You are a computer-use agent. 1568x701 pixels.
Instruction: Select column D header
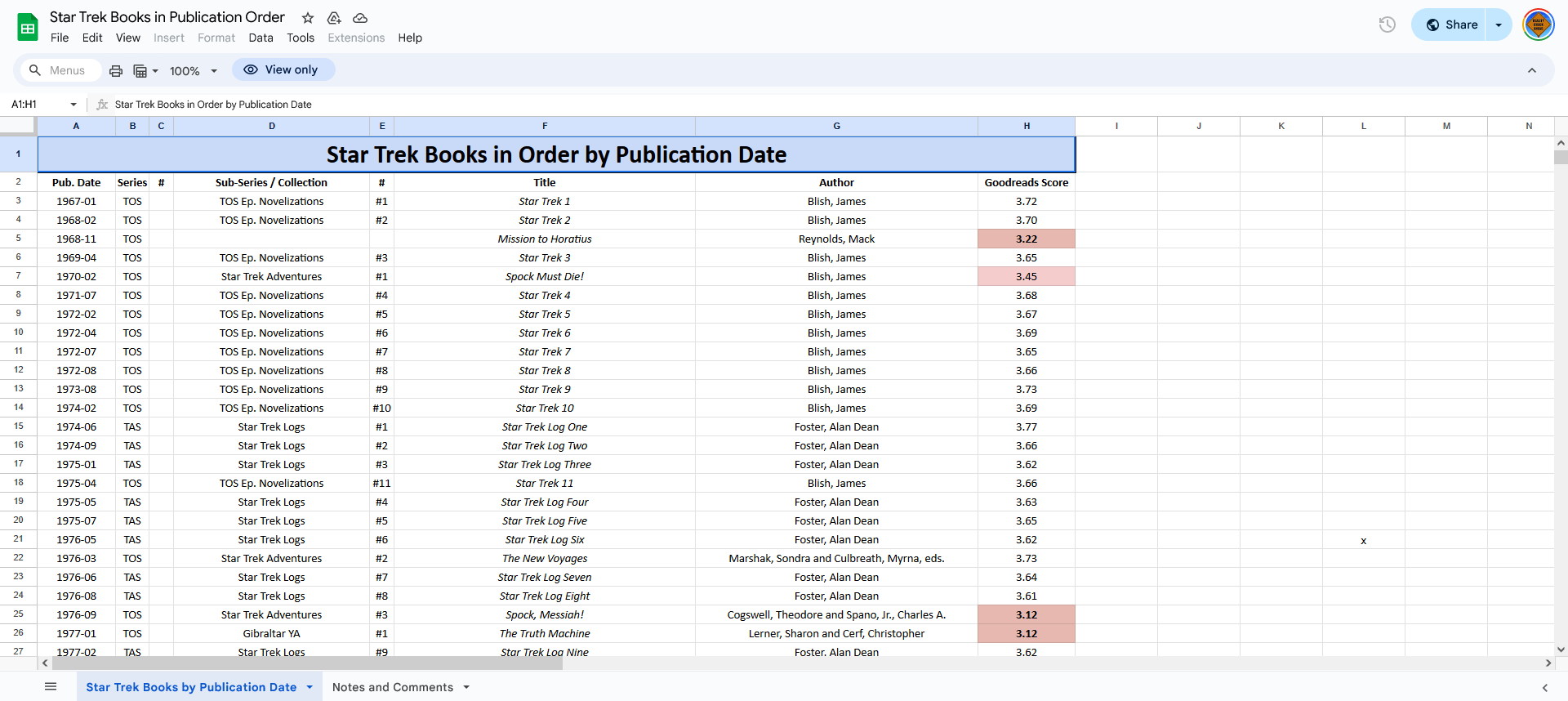pos(272,126)
